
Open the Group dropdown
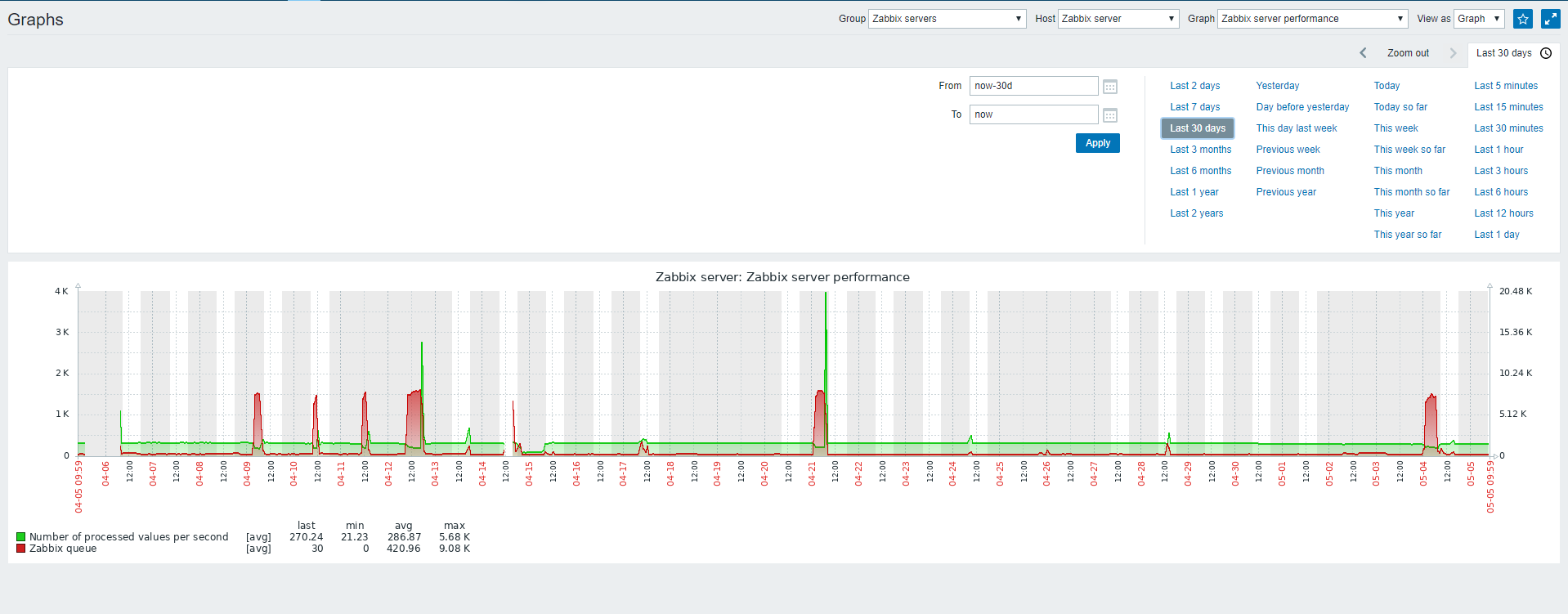coord(947,19)
